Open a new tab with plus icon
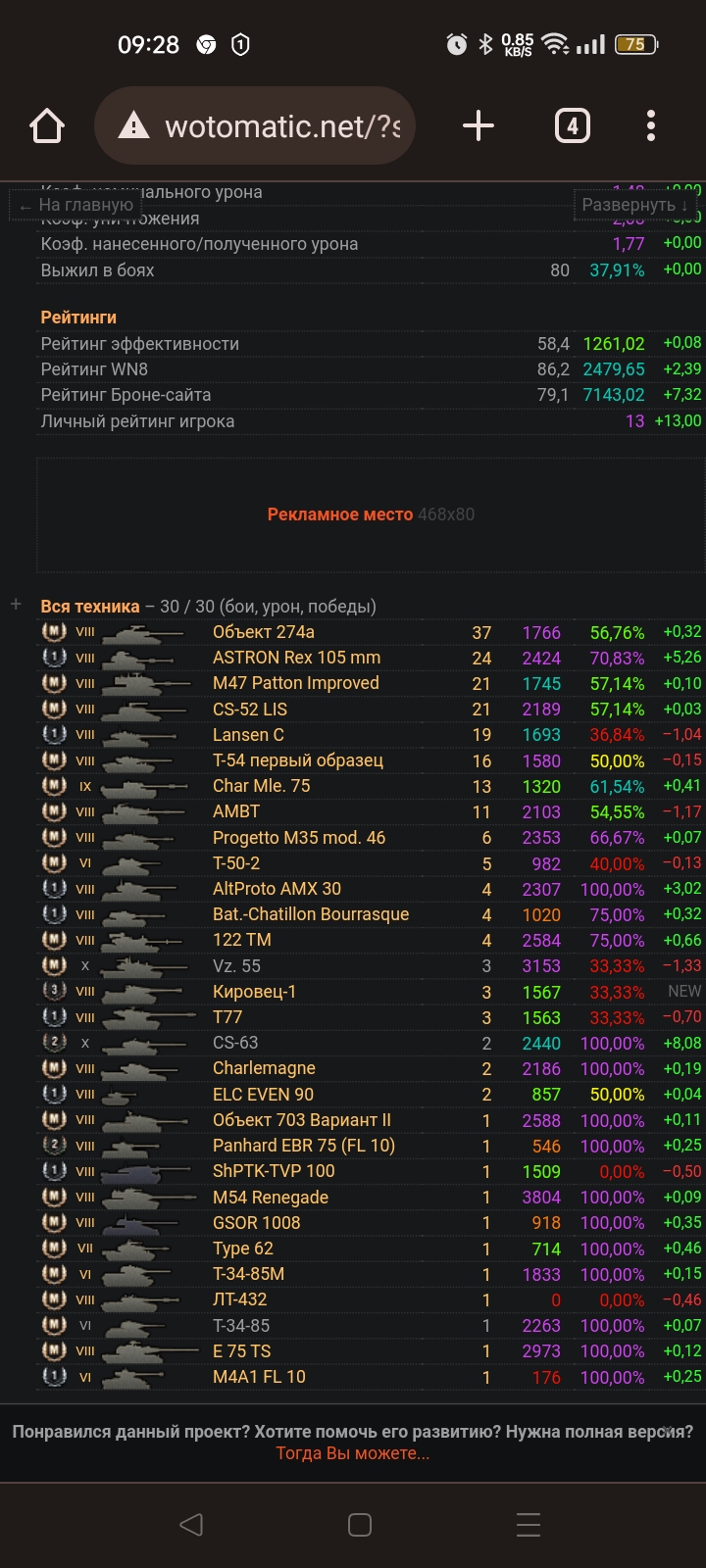This screenshot has width=706, height=1568. coord(478,126)
